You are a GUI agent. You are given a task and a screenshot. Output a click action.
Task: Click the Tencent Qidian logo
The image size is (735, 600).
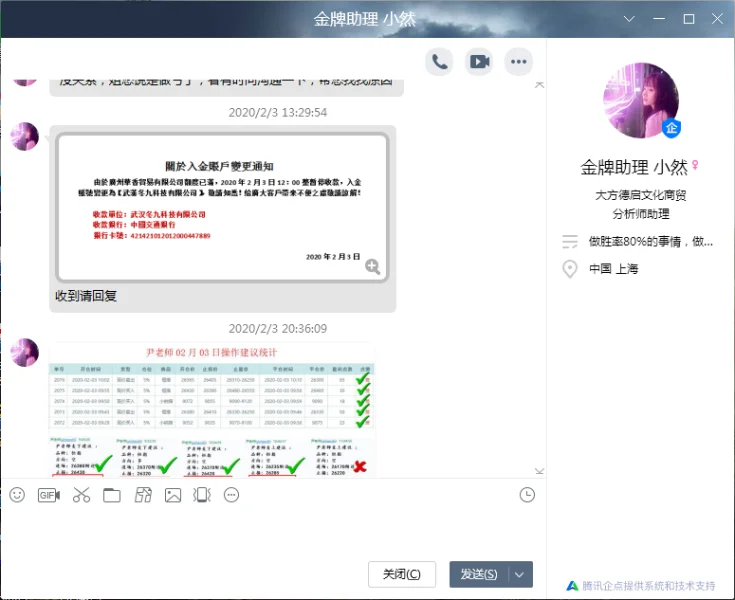pyautogui.click(x=572, y=586)
